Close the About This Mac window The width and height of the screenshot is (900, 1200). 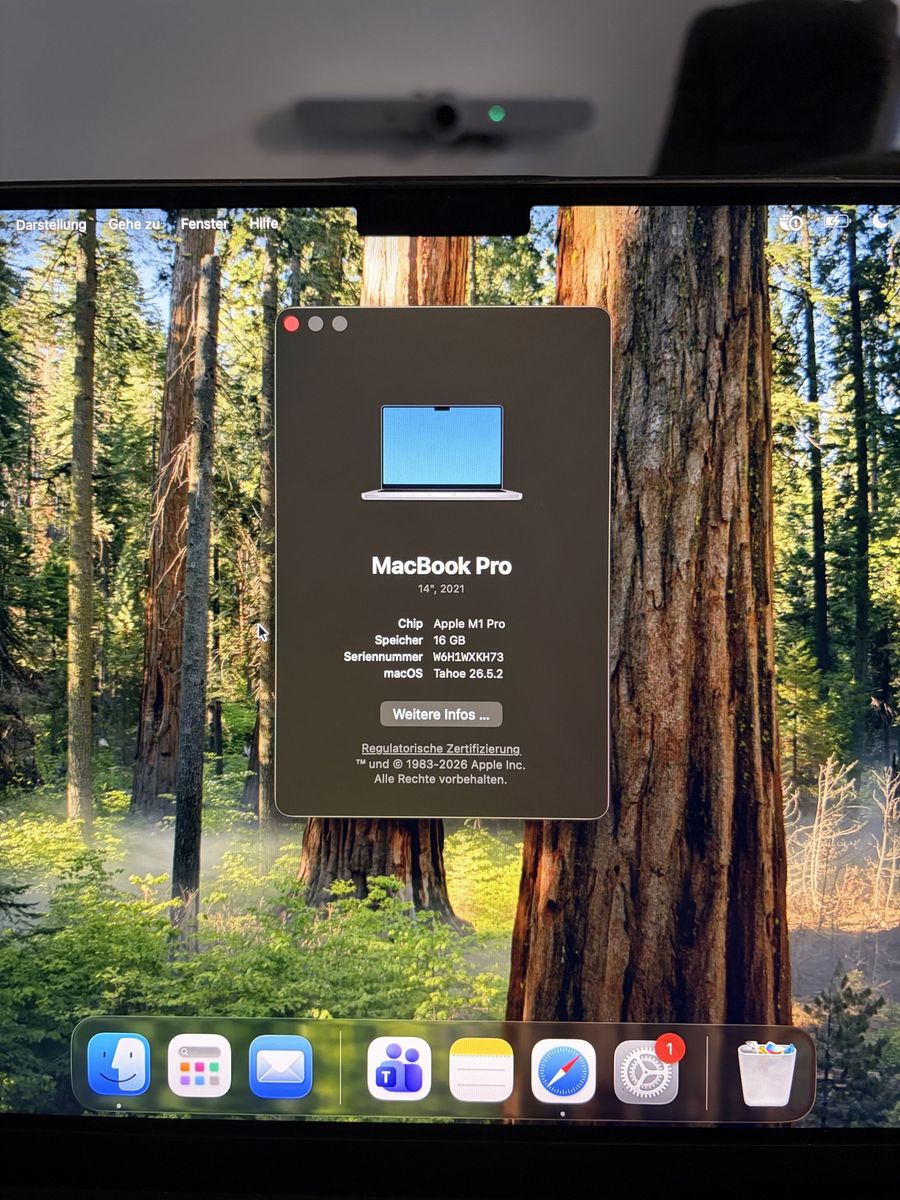(292, 323)
